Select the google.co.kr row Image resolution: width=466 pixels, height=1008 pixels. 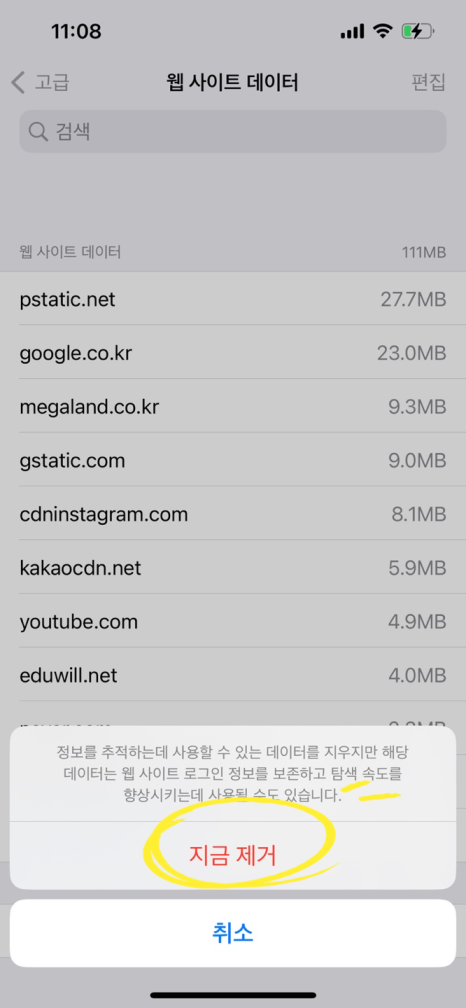pyautogui.click(x=233, y=353)
